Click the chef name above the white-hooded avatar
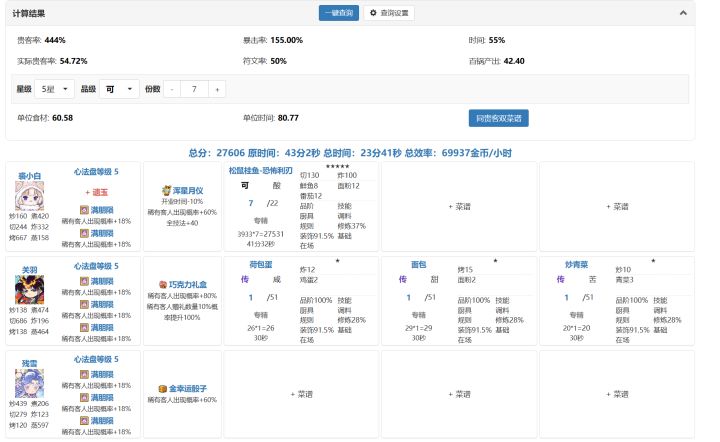Screen dimensions: 720x442 click(29, 176)
